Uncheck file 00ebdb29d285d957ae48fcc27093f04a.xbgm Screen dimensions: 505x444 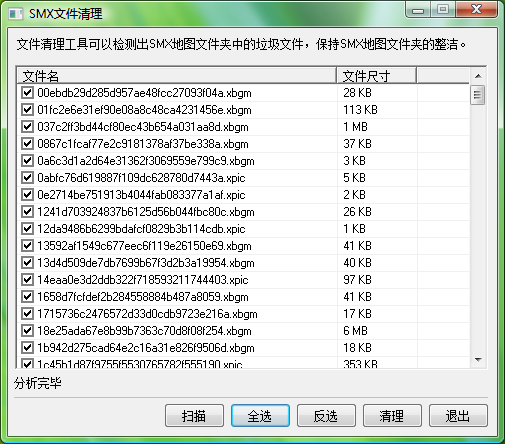pyautogui.click(x=27, y=93)
